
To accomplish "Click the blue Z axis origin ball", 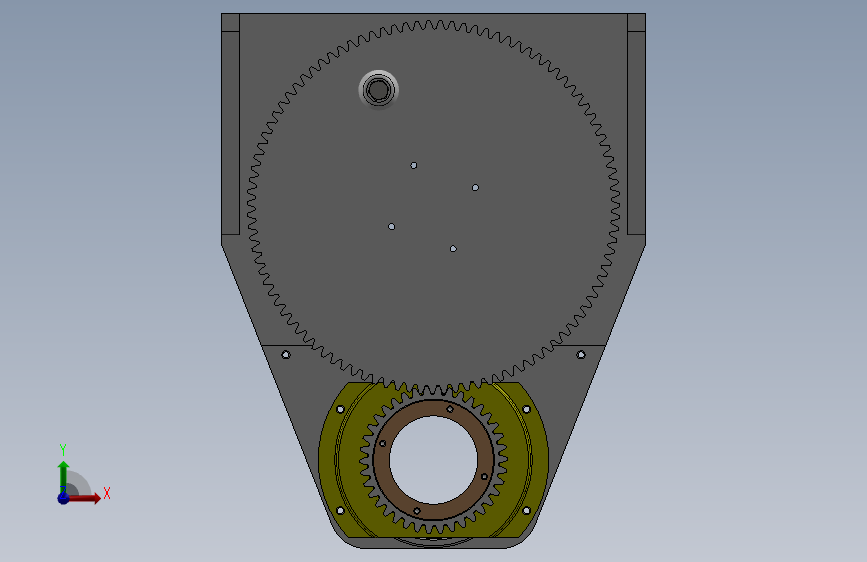I will [x=63, y=498].
